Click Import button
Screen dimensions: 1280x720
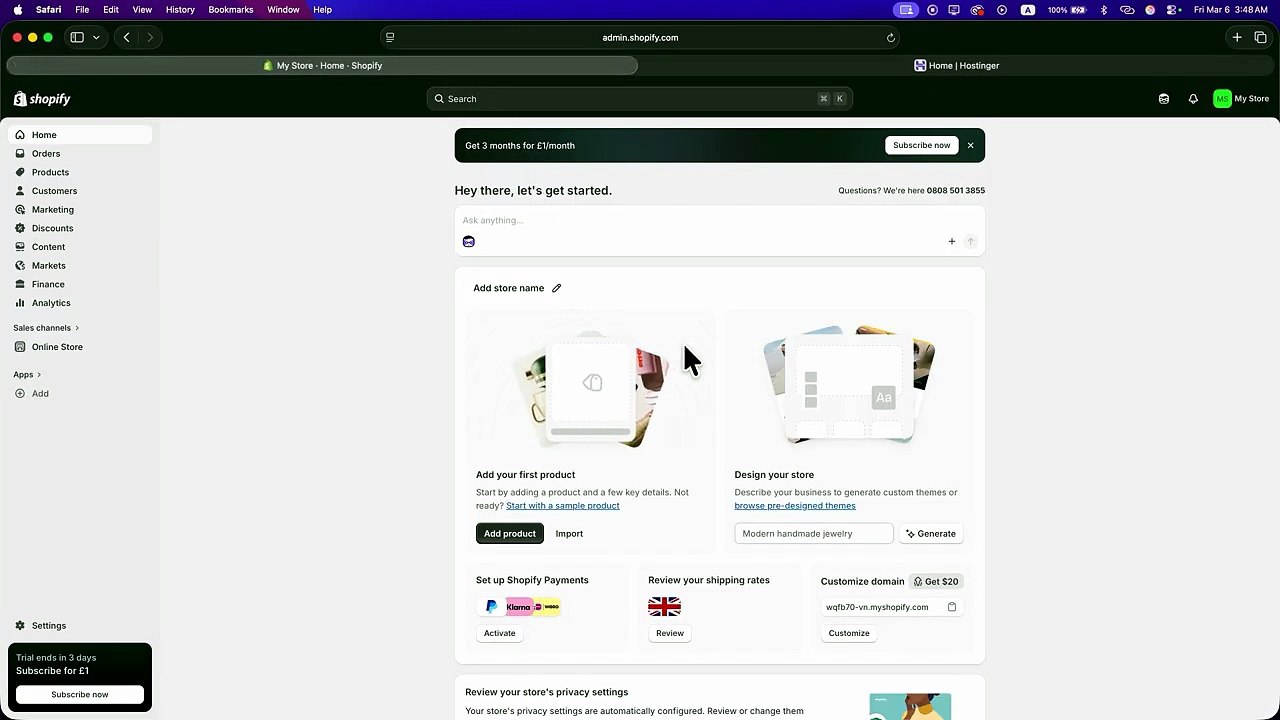tap(569, 534)
